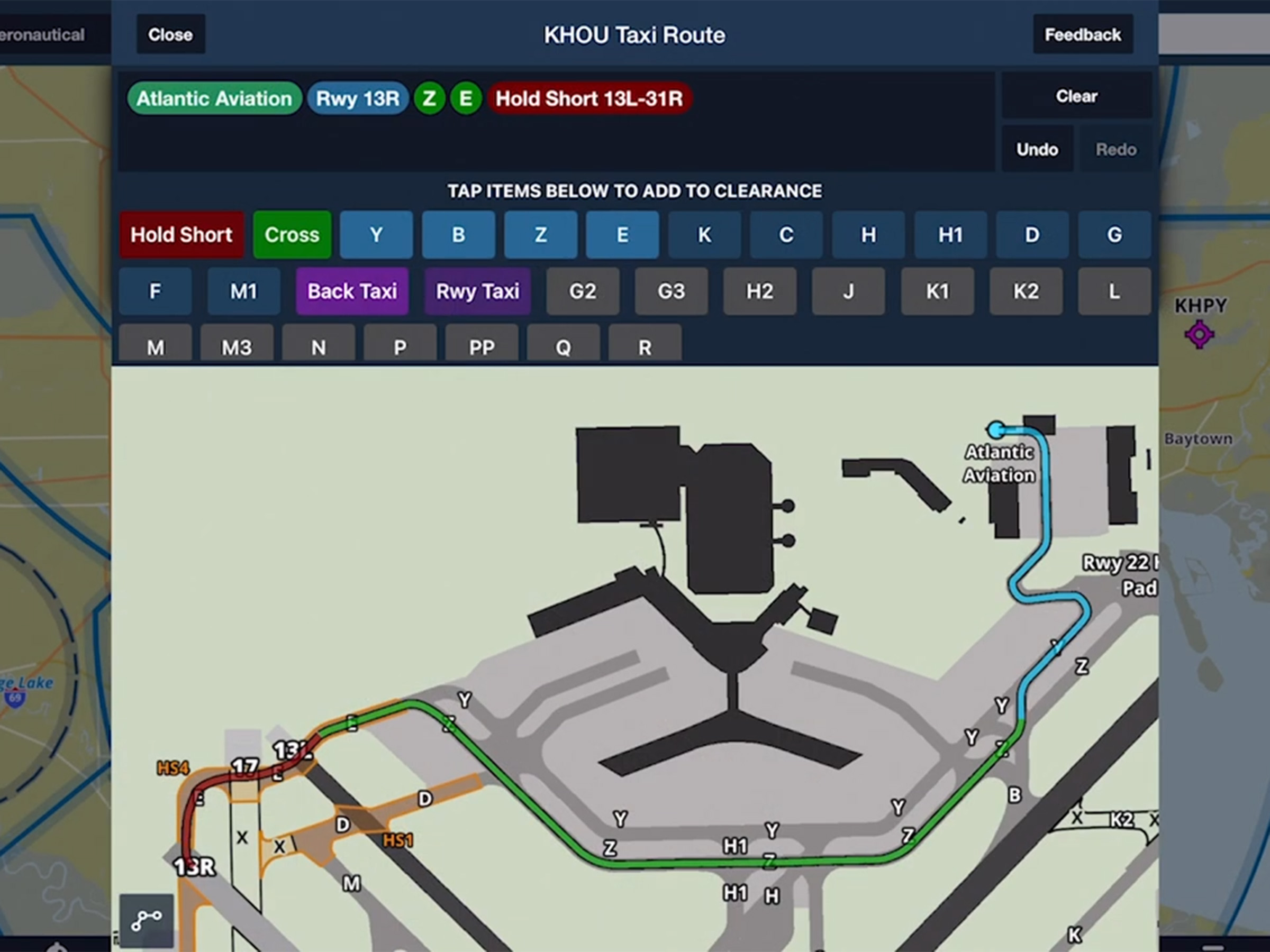Select the green E taxiway chip
This screenshot has width=1270, height=952.
point(466,99)
